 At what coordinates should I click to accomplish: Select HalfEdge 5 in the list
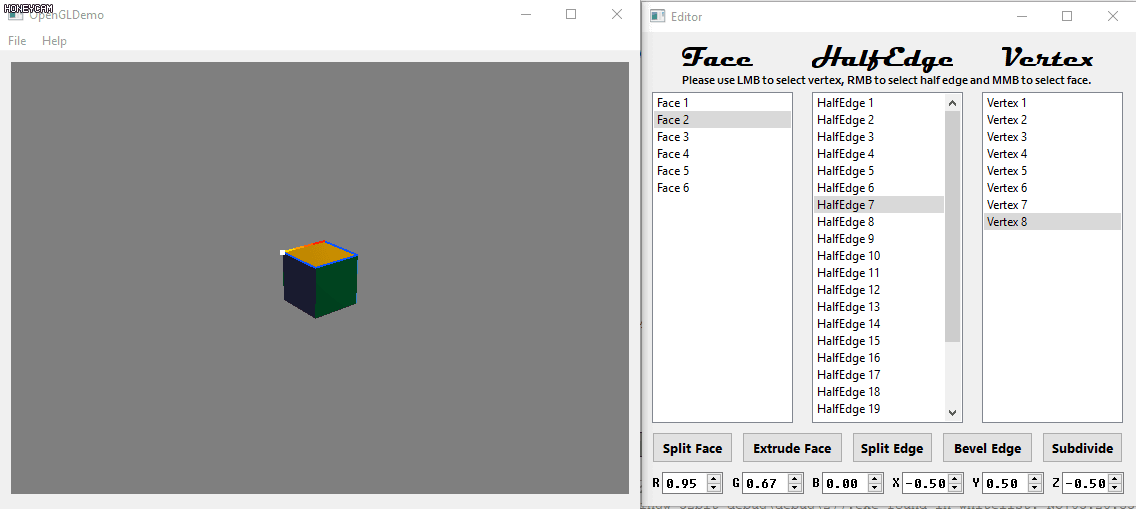point(879,171)
